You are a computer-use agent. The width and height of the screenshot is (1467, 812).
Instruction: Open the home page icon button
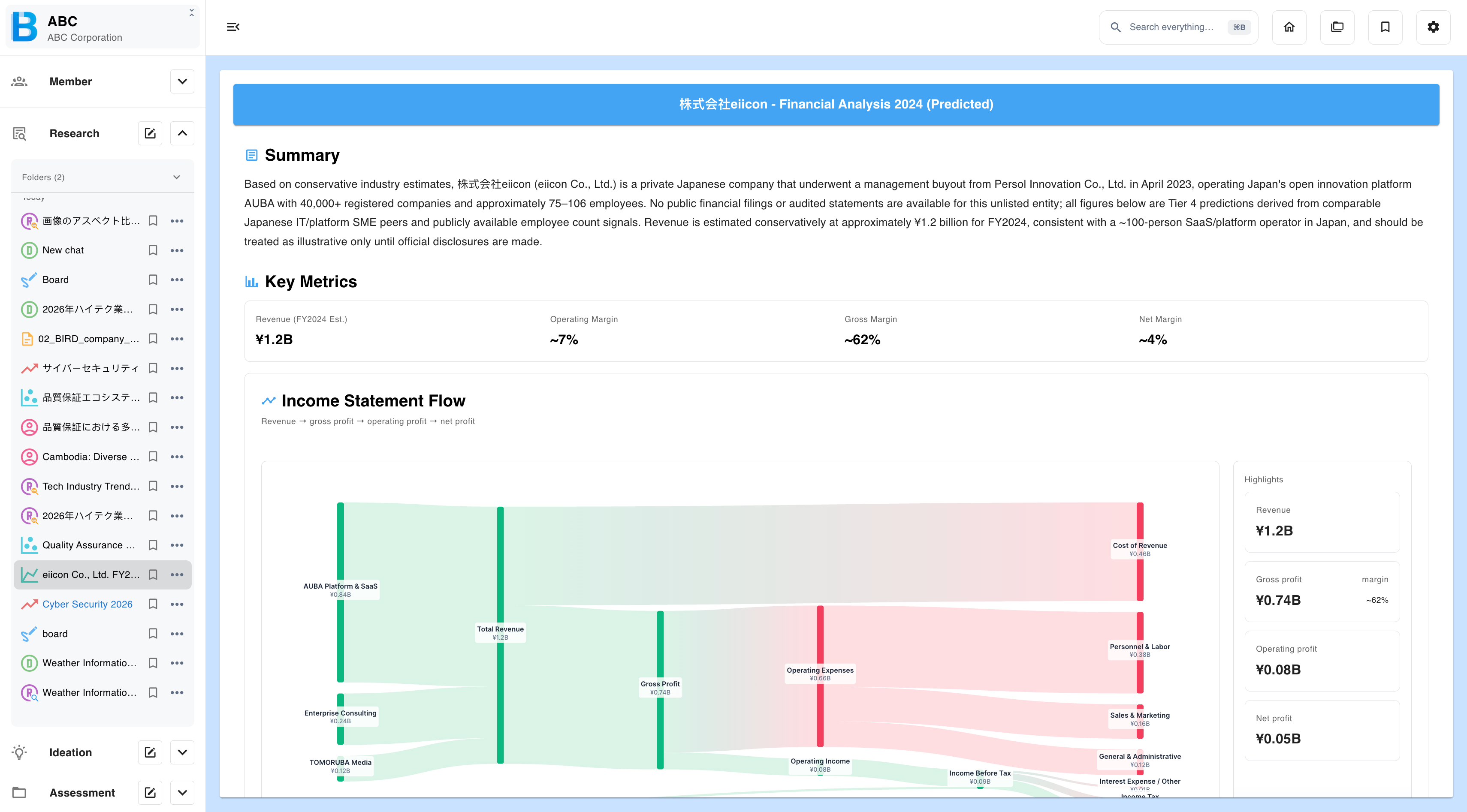coord(1289,27)
